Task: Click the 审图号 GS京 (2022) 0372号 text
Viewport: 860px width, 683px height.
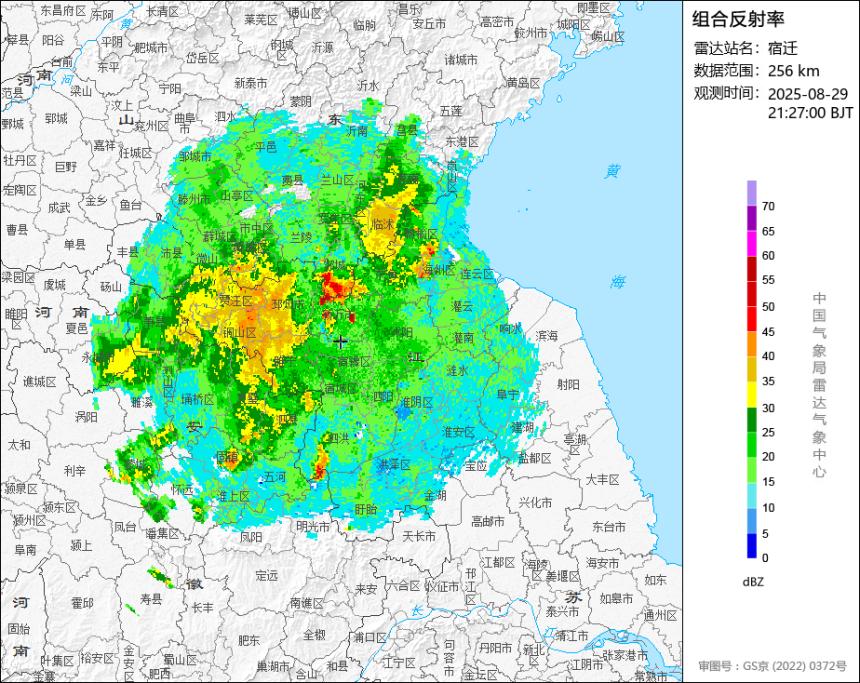Action: [x=772, y=666]
